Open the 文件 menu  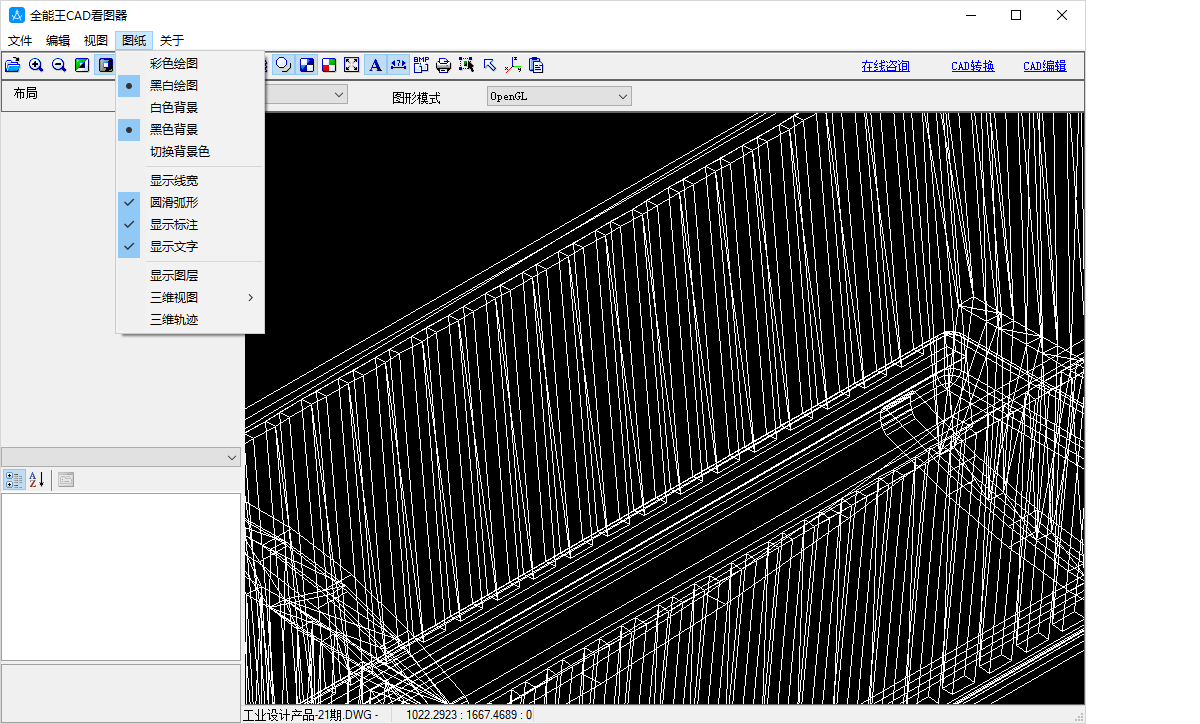[x=20, y=41]
